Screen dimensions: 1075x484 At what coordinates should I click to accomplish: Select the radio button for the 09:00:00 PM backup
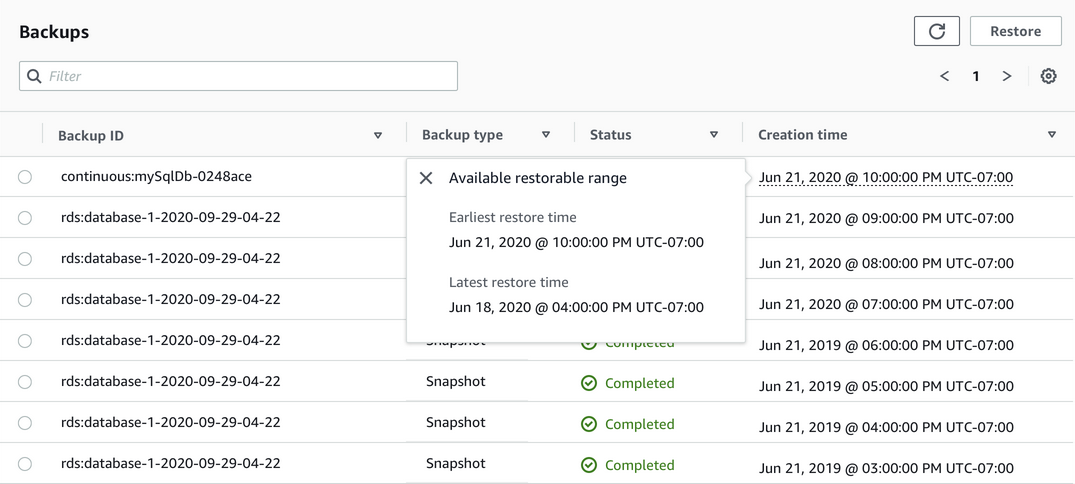click(25, 218)
